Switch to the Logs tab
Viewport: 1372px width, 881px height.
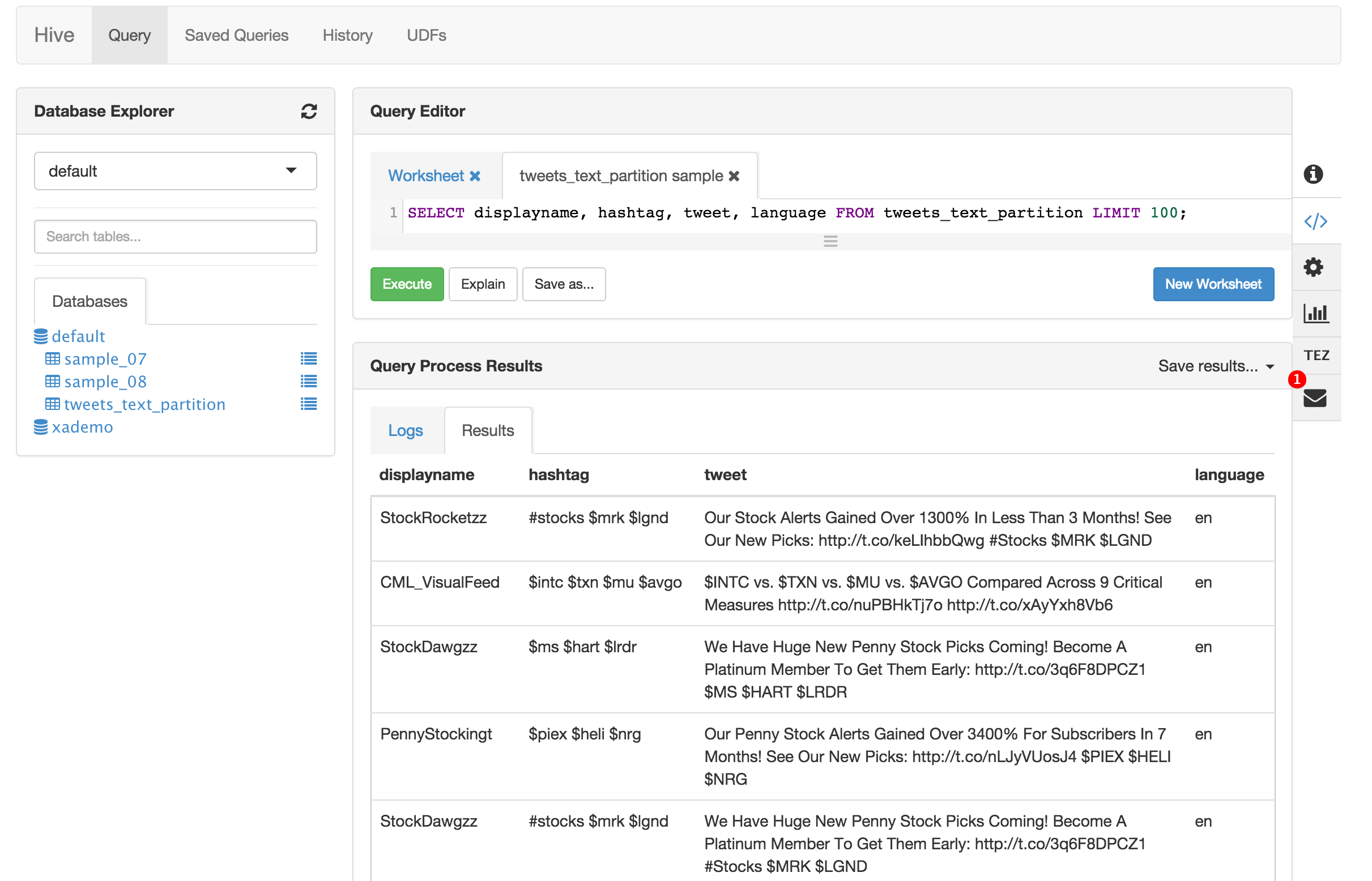pos(404,430)
